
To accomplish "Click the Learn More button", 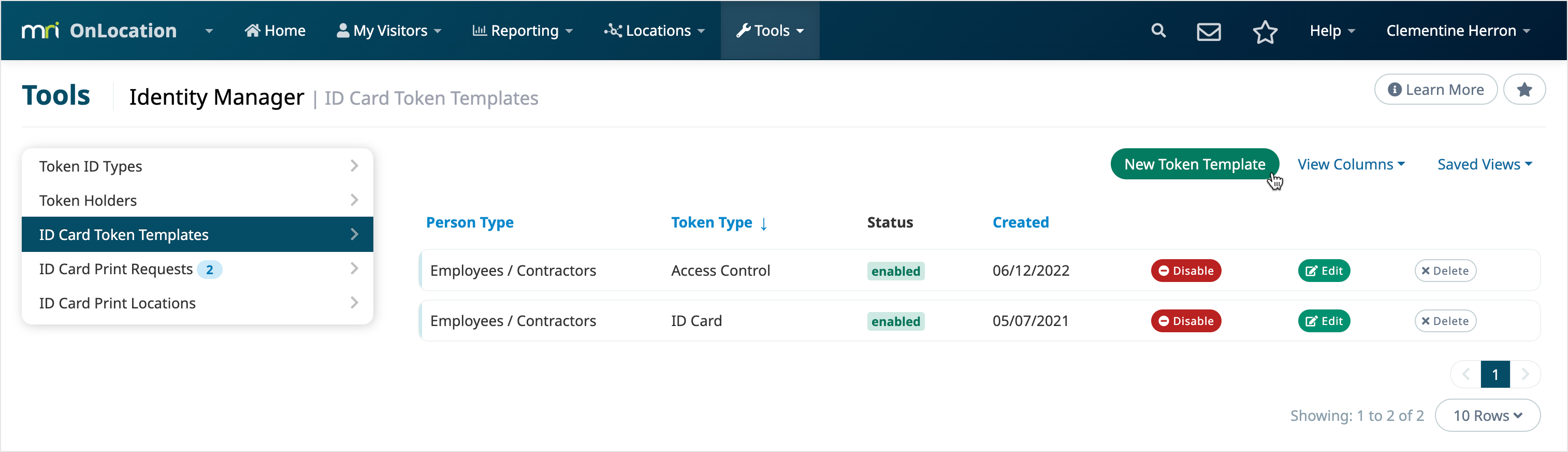I will pyautogui.click(x=1436, y=90).
